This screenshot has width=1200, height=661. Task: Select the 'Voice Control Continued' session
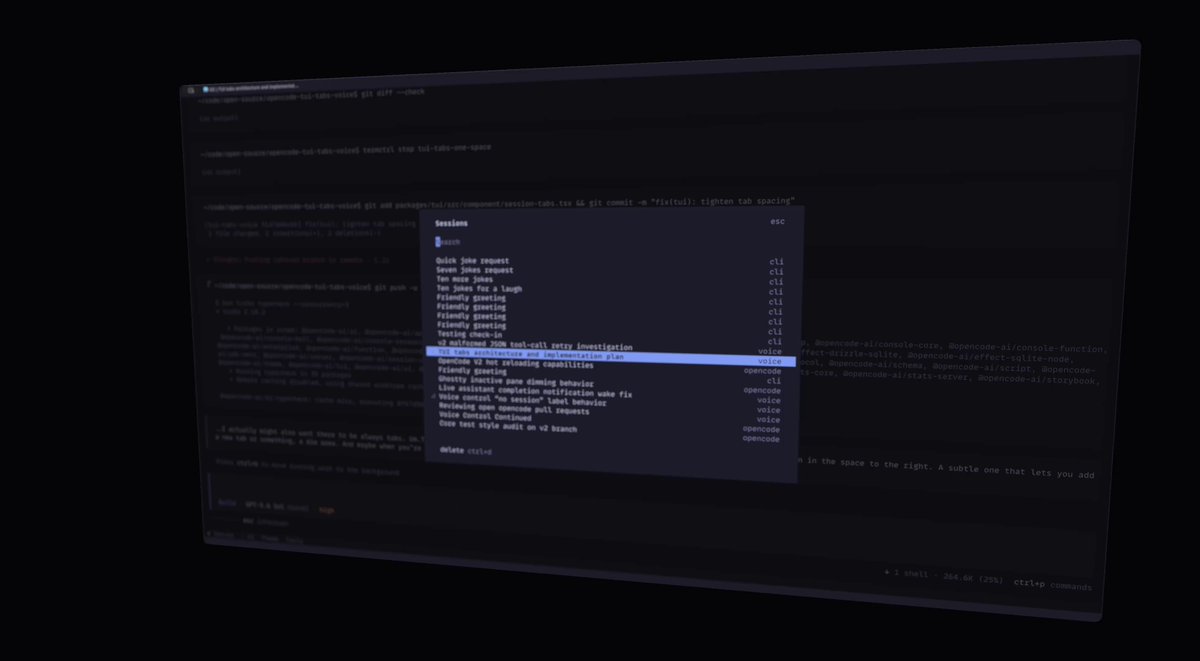coord(610,420)
